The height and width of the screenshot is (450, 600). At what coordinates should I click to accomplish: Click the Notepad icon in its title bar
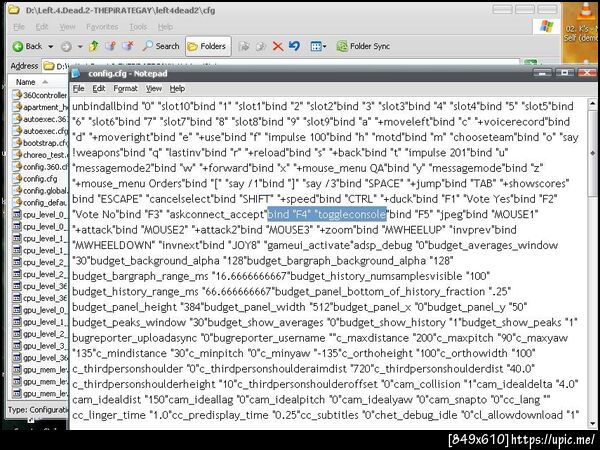tap(77, 73)
